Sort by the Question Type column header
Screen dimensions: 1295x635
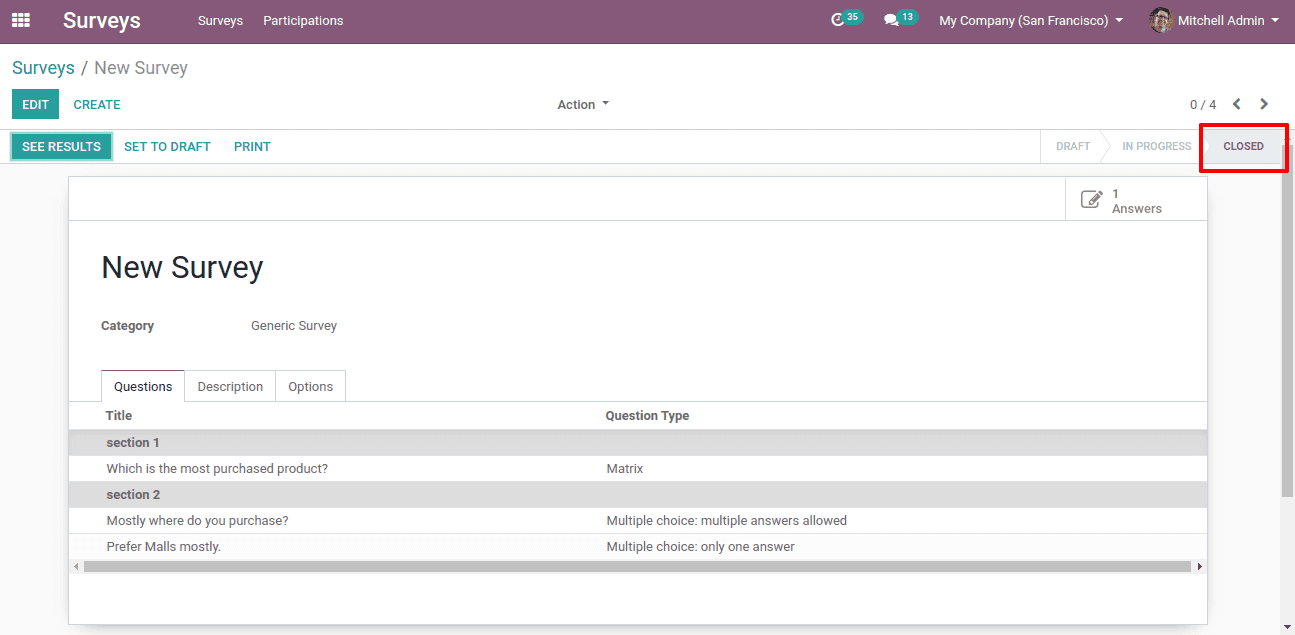click(647, 415)
